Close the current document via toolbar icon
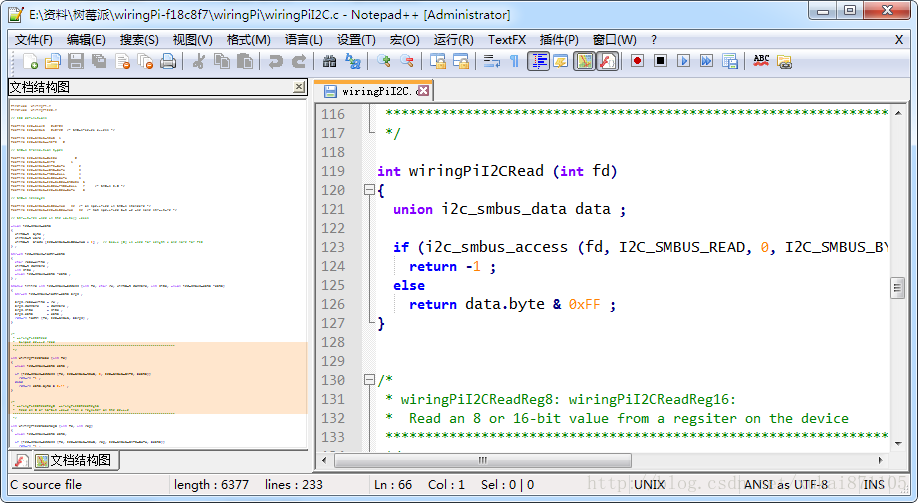Viewport: 918px width, 503px height. 122,61
